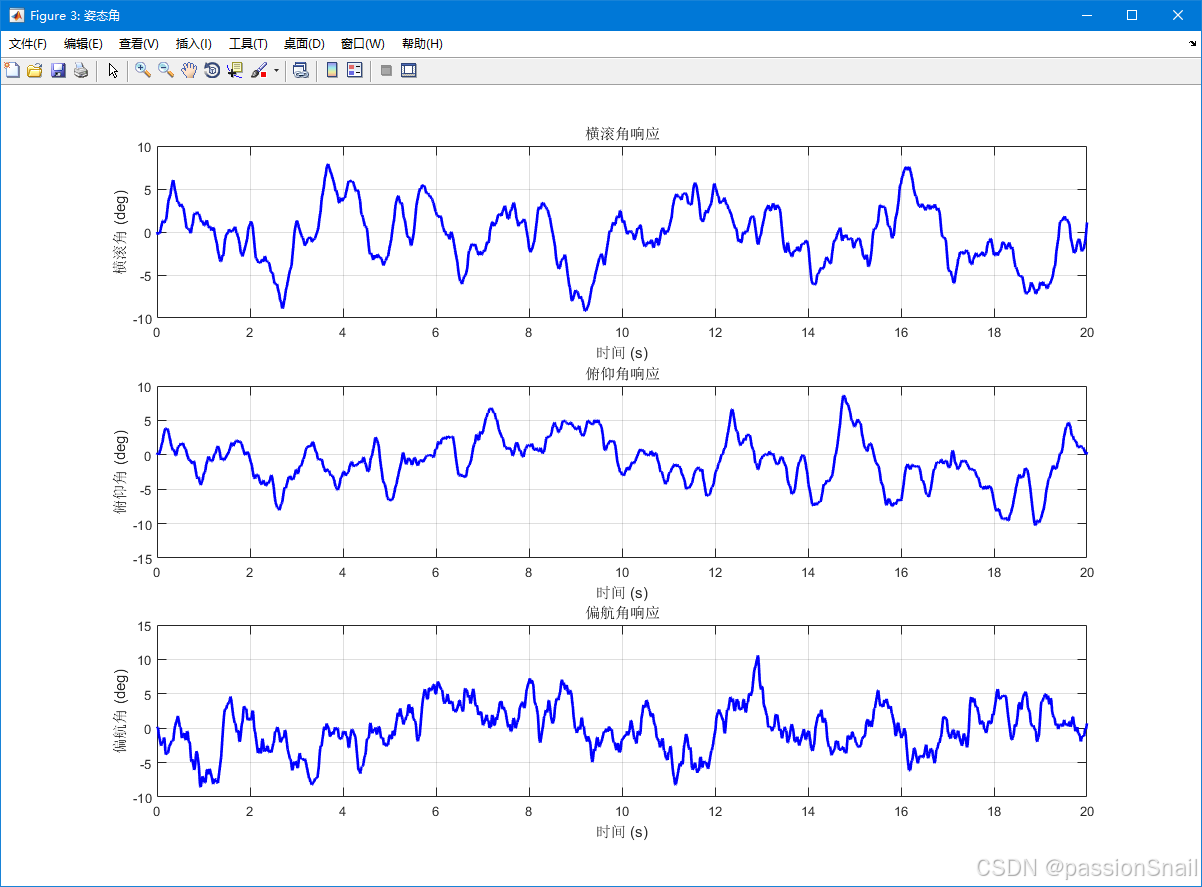This screenshot has height=887, width=1202.
Task: Open file using the folder icon
Action: (35, 70)
